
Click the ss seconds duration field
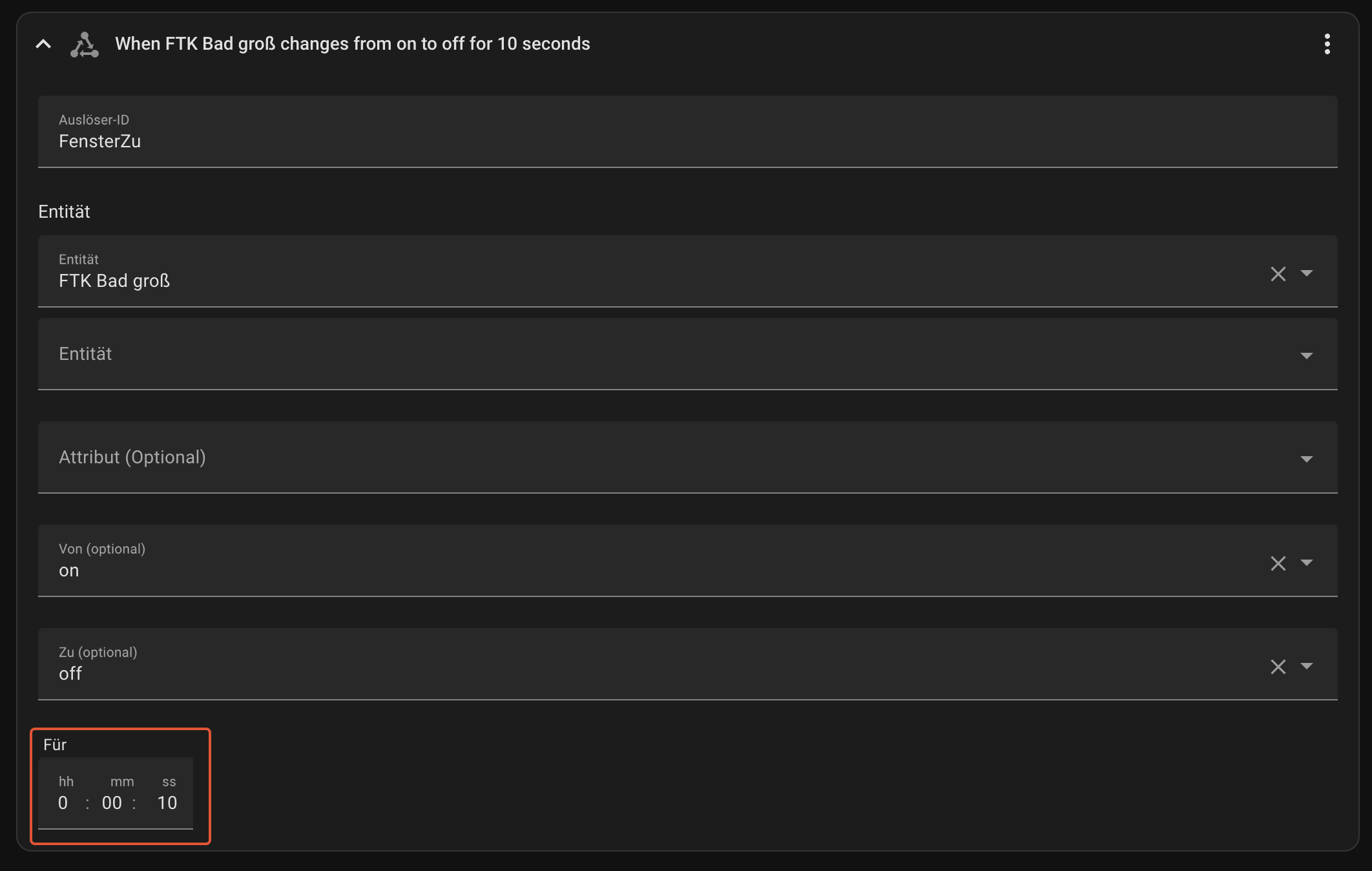tap(167, 803)
